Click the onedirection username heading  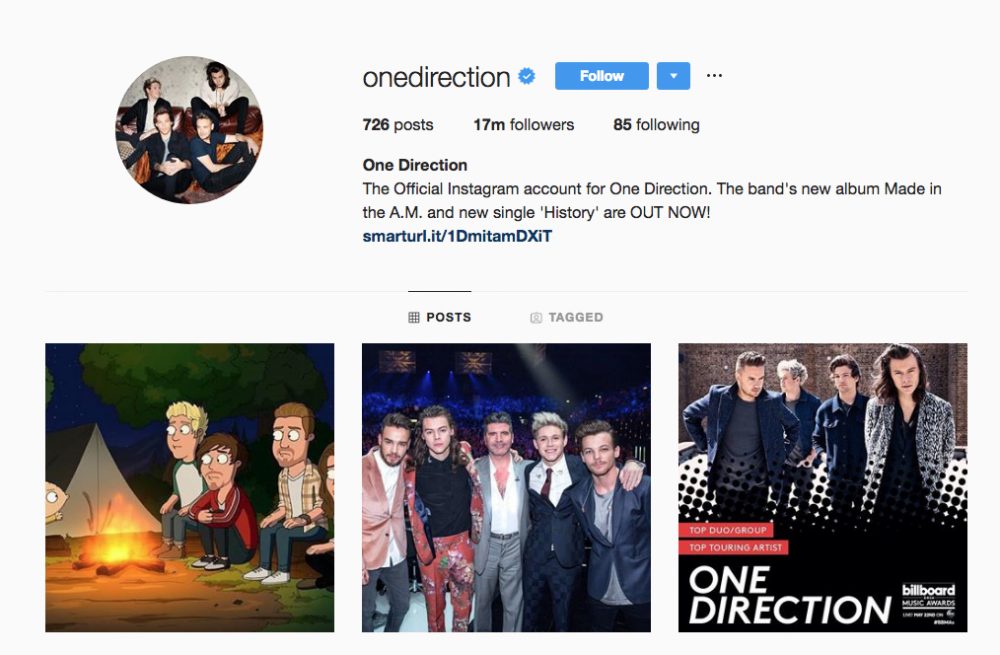click(x=436, y=77)
